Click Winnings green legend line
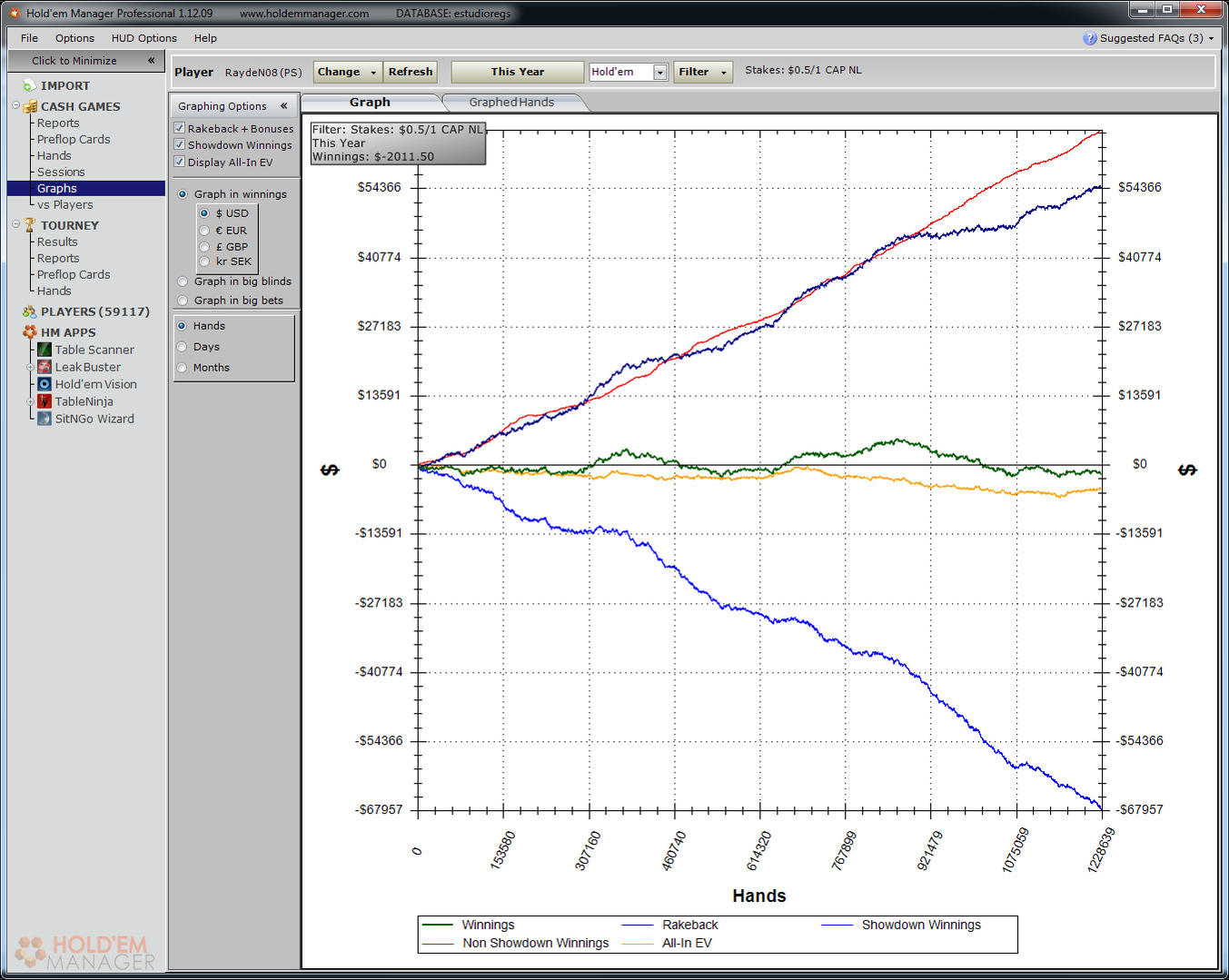The image size is (1229, 980). click(438, 925)
